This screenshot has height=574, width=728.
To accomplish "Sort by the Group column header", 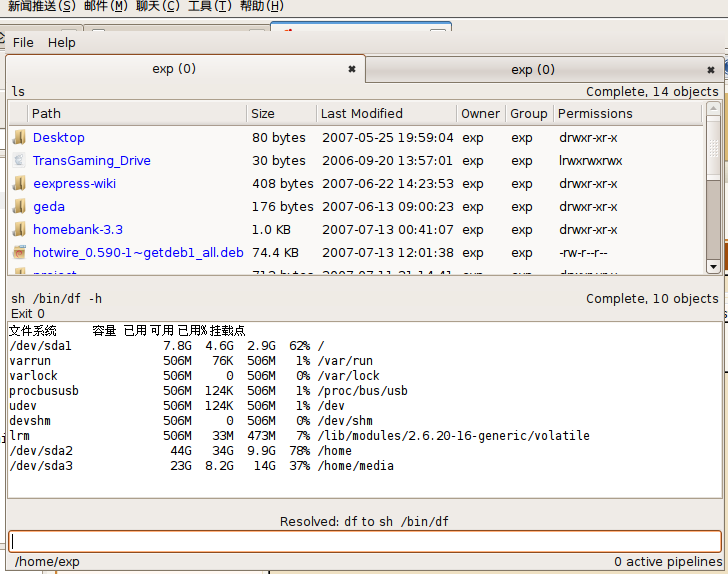I will pos(529,114).
